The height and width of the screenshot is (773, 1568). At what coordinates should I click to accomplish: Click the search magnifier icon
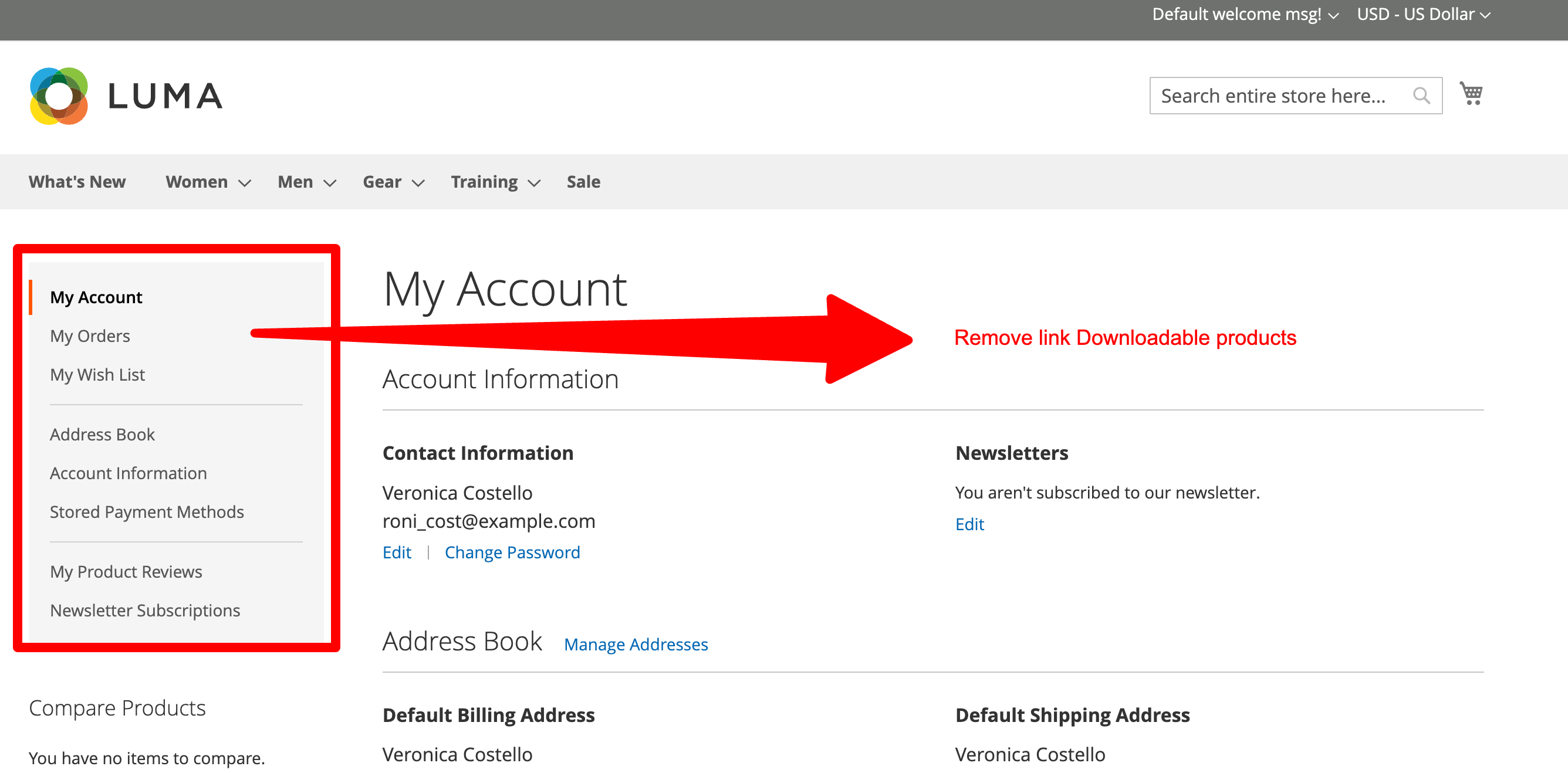pos(1421,96)
